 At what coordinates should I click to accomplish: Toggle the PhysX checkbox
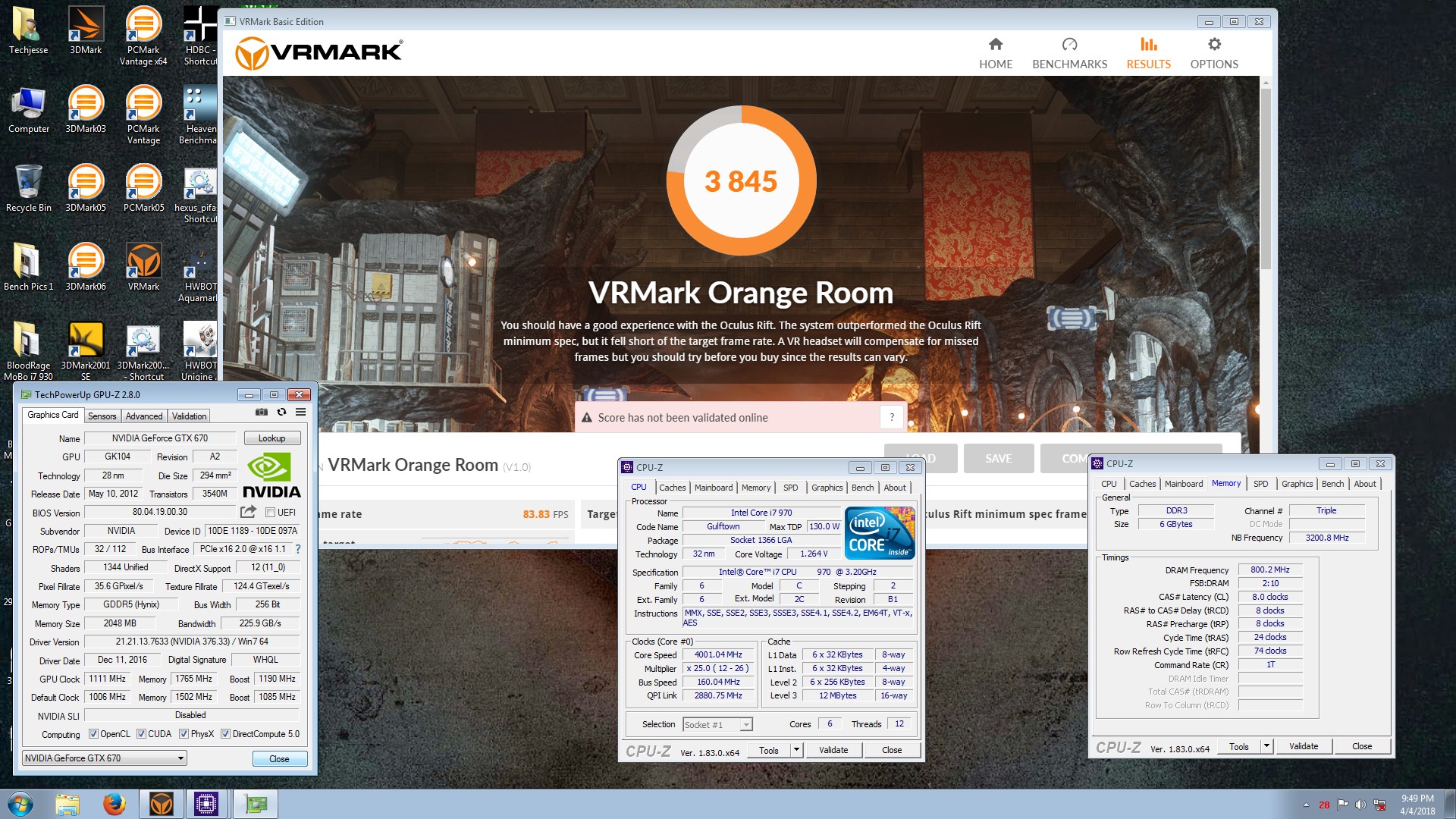tap(184, 734)
